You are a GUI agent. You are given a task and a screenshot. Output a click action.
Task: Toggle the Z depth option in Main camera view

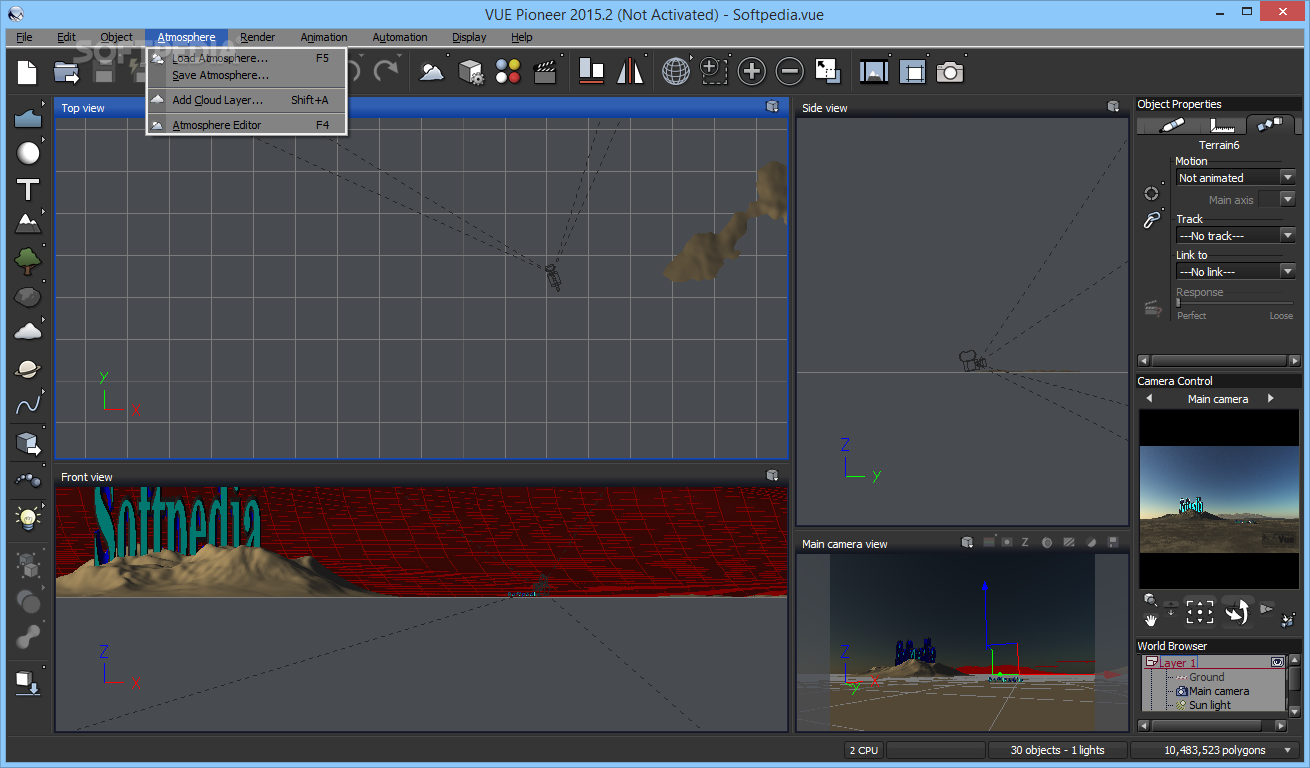pos(1025,543)
